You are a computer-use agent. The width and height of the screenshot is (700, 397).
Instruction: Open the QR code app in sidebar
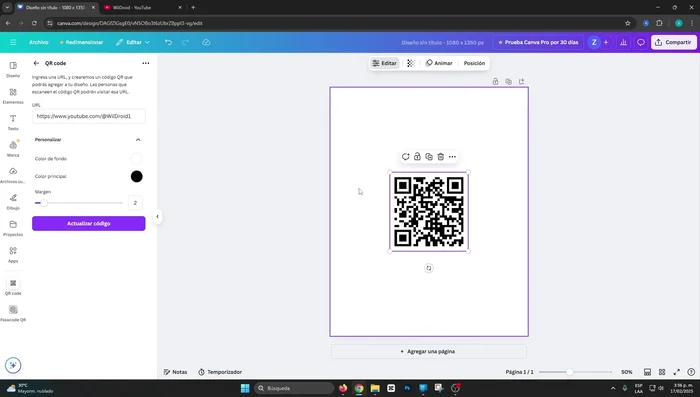coord(13,287)
